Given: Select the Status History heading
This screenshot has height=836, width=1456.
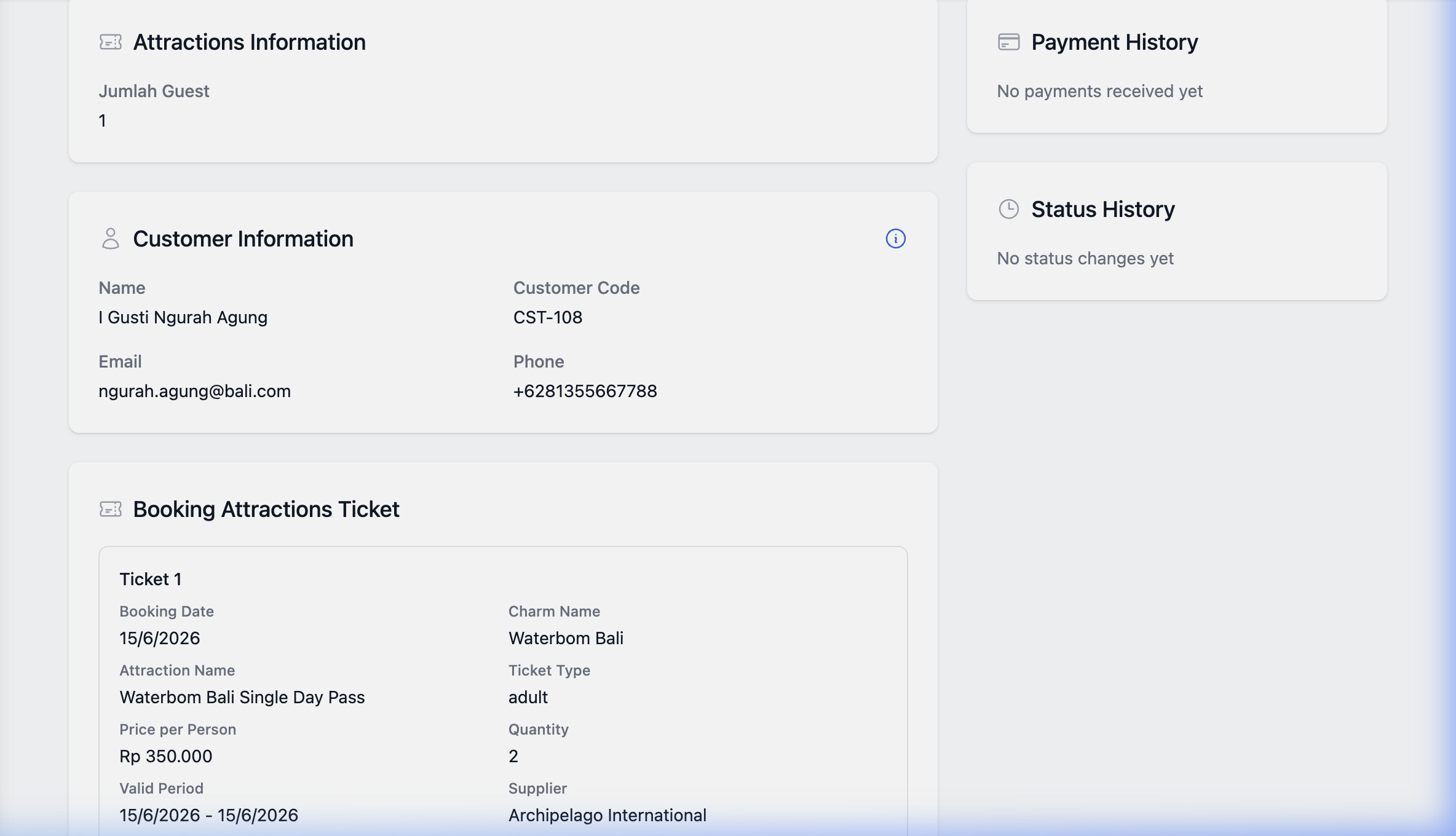Looking at the screenshot, I should tap(1102, 209).
